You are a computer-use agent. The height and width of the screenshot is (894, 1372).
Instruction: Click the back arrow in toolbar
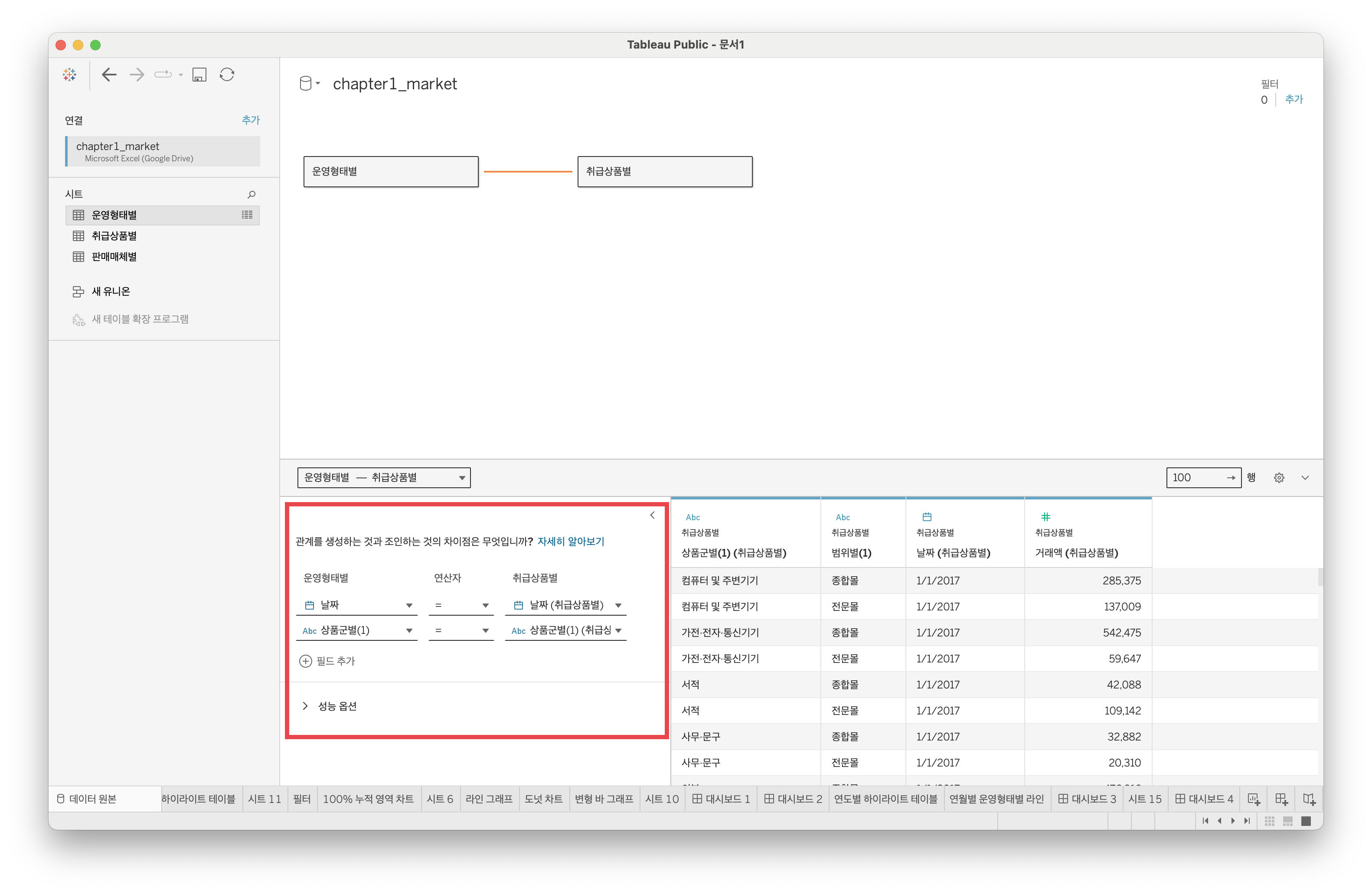click(109, 75)
